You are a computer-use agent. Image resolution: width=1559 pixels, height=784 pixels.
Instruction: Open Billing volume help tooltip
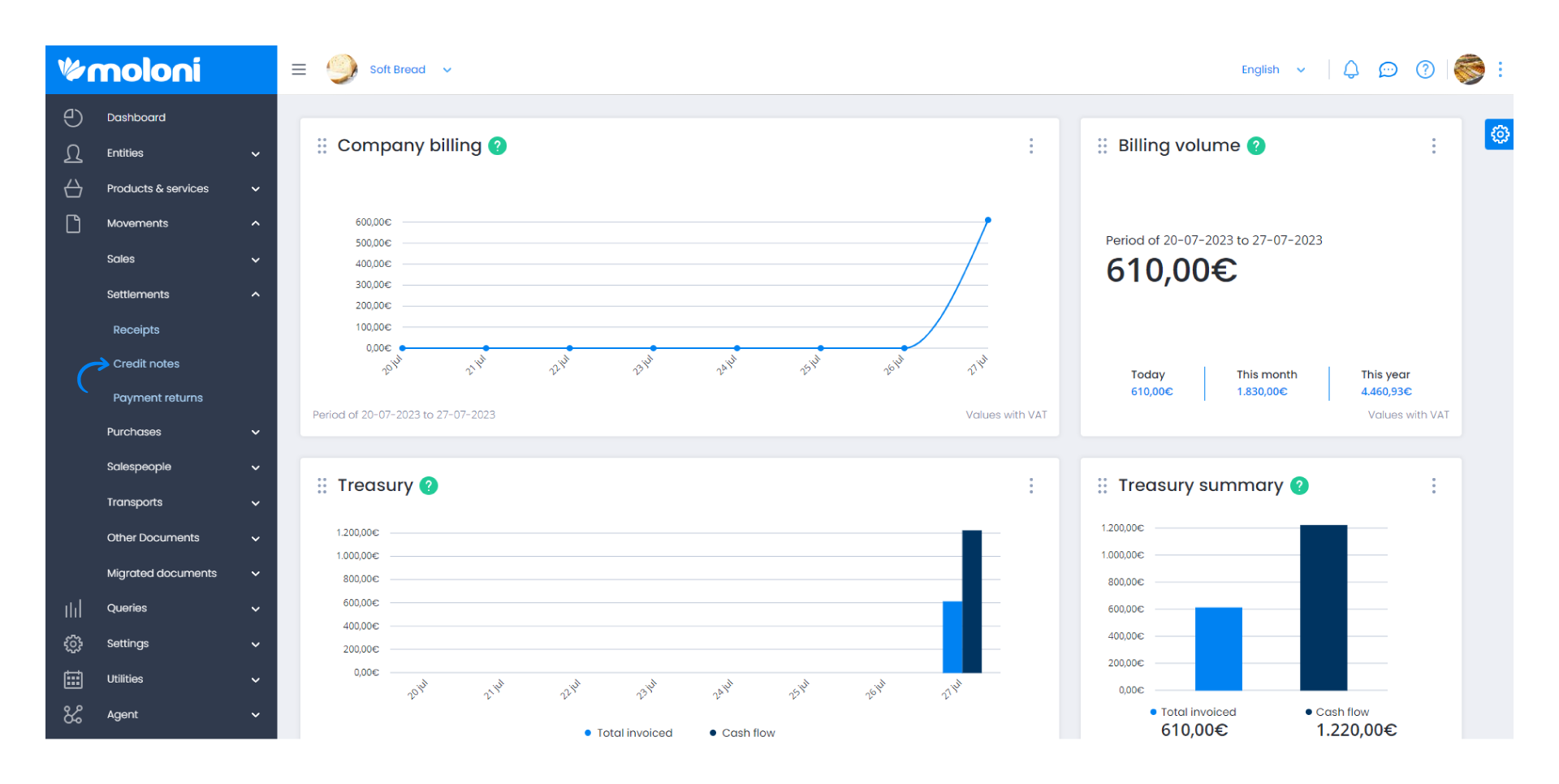[1256, 146]
